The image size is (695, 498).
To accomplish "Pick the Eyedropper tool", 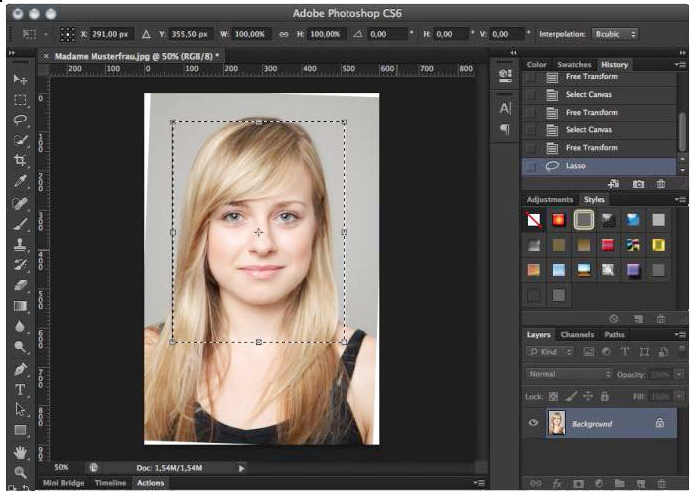I will 20,181.
